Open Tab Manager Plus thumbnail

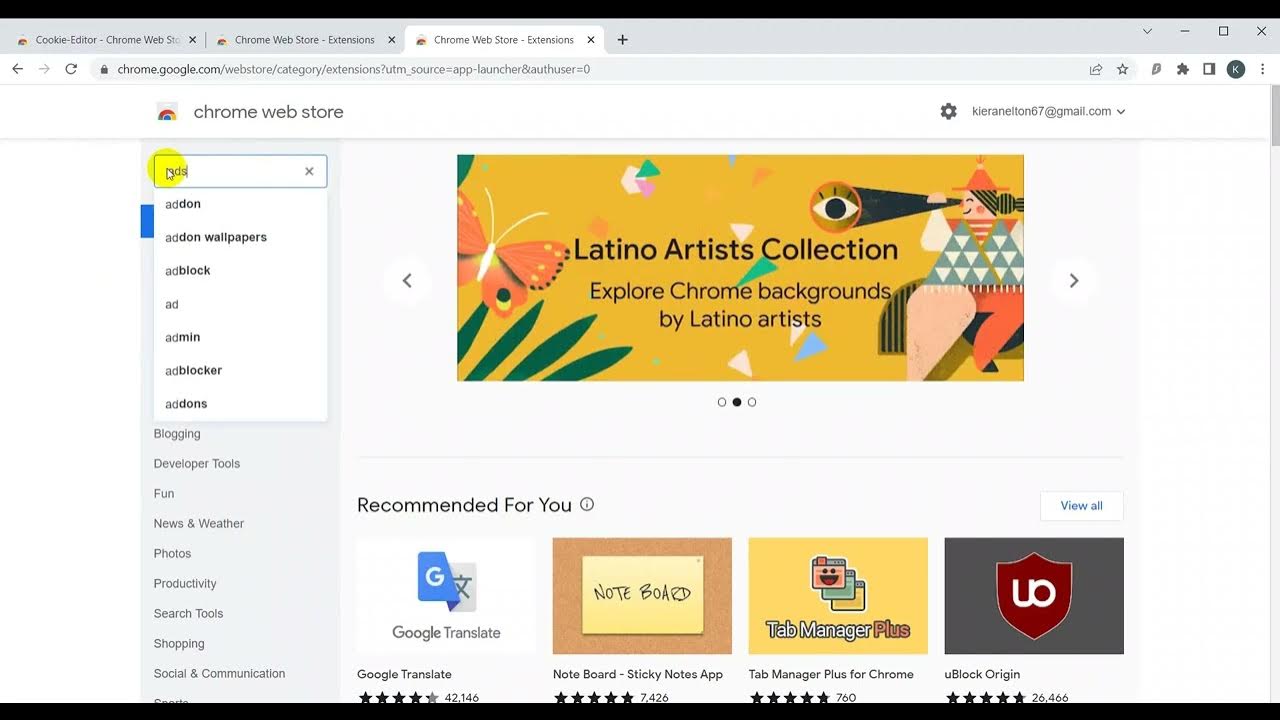click(x=838, y=596)
